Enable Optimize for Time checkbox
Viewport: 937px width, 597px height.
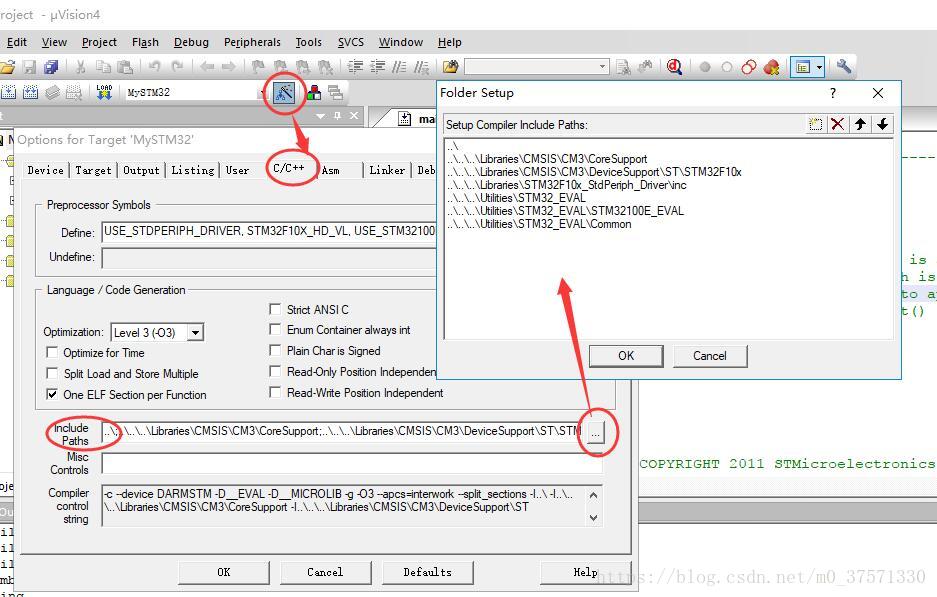click(x=53, y=353)
